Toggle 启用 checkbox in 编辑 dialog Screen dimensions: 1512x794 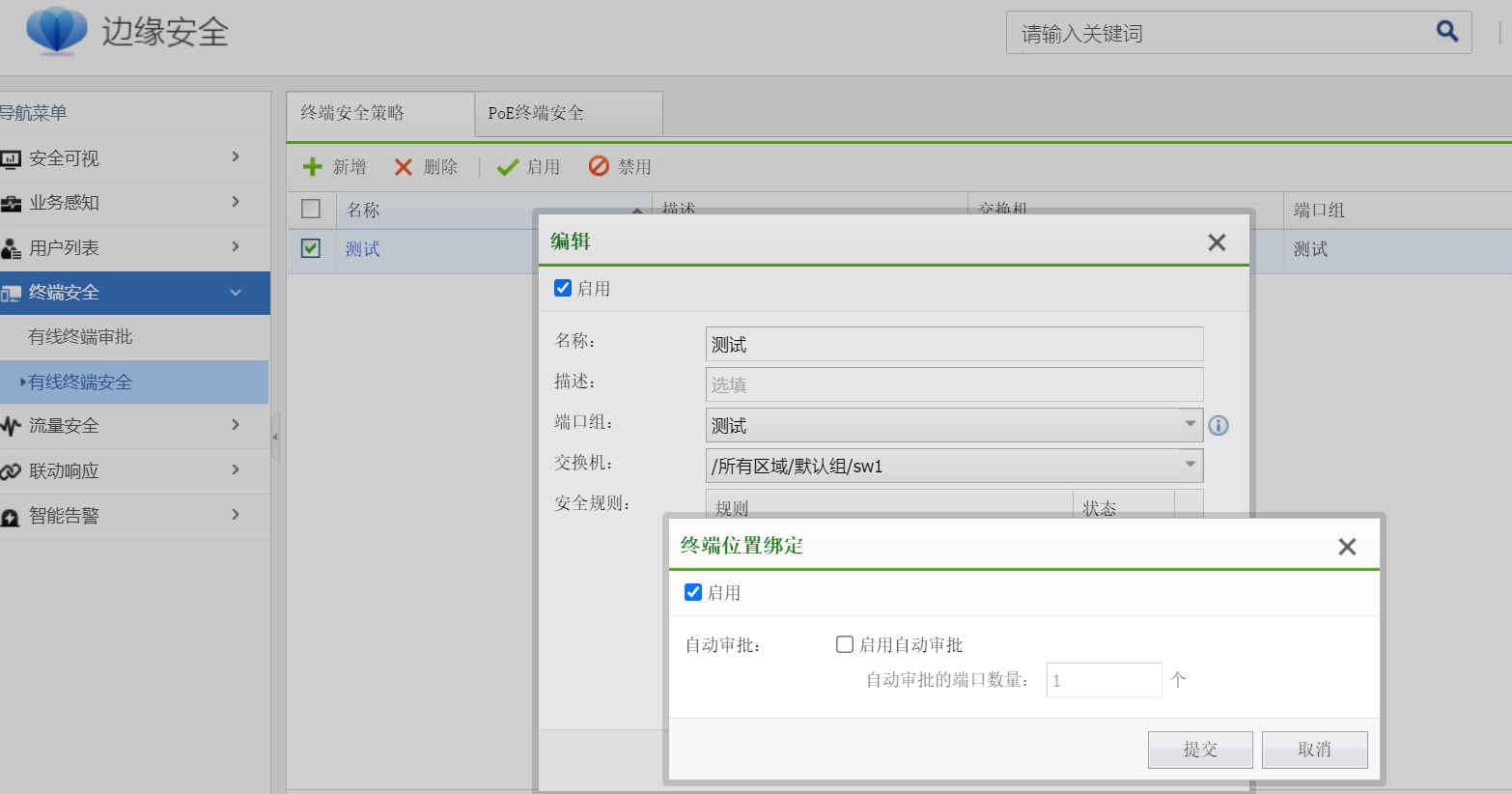coord(563,288)
